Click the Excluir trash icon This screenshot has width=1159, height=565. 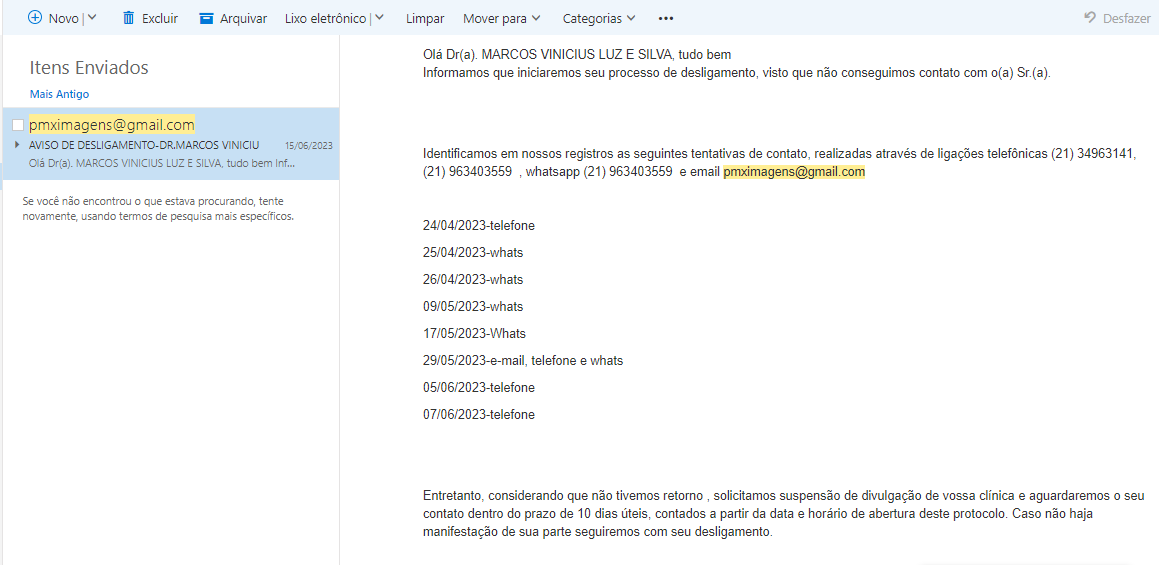(x=129, y=18)
